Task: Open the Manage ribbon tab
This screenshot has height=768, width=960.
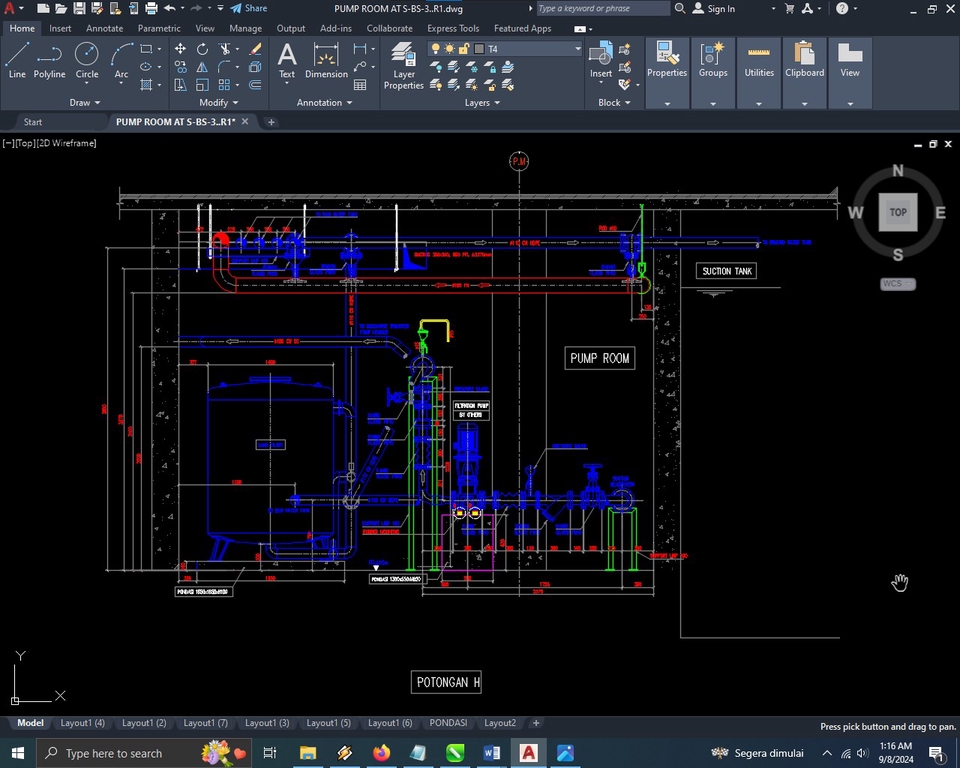Action: pyautogui.click(x=245, y=28)
